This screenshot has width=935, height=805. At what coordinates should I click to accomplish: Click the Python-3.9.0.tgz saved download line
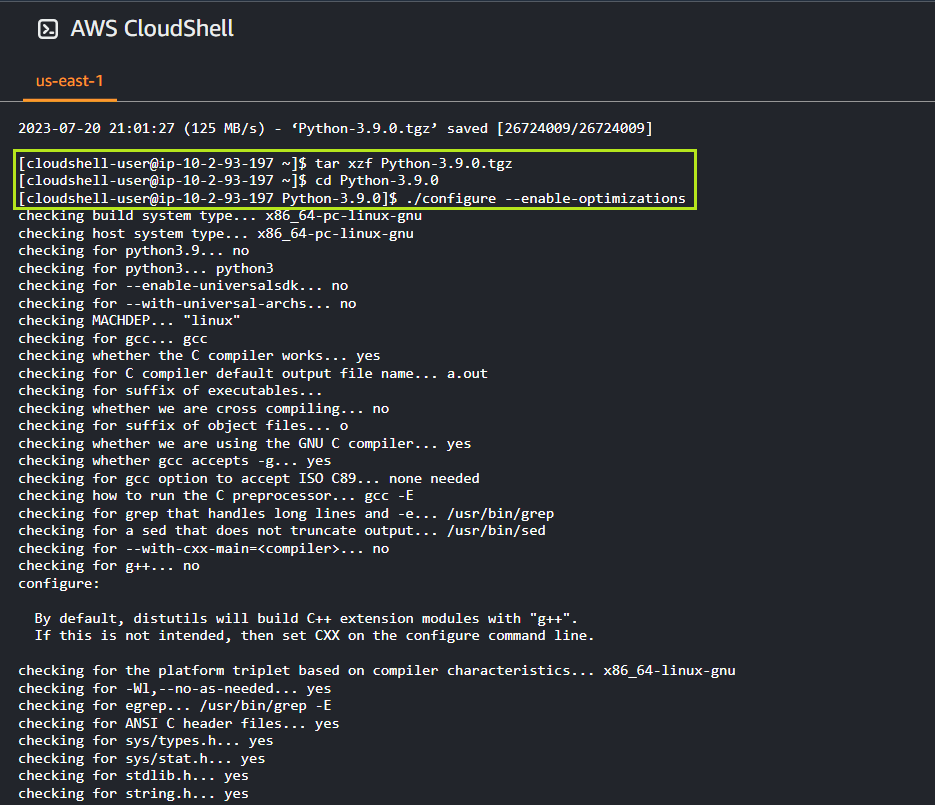[x=335, y=128]
